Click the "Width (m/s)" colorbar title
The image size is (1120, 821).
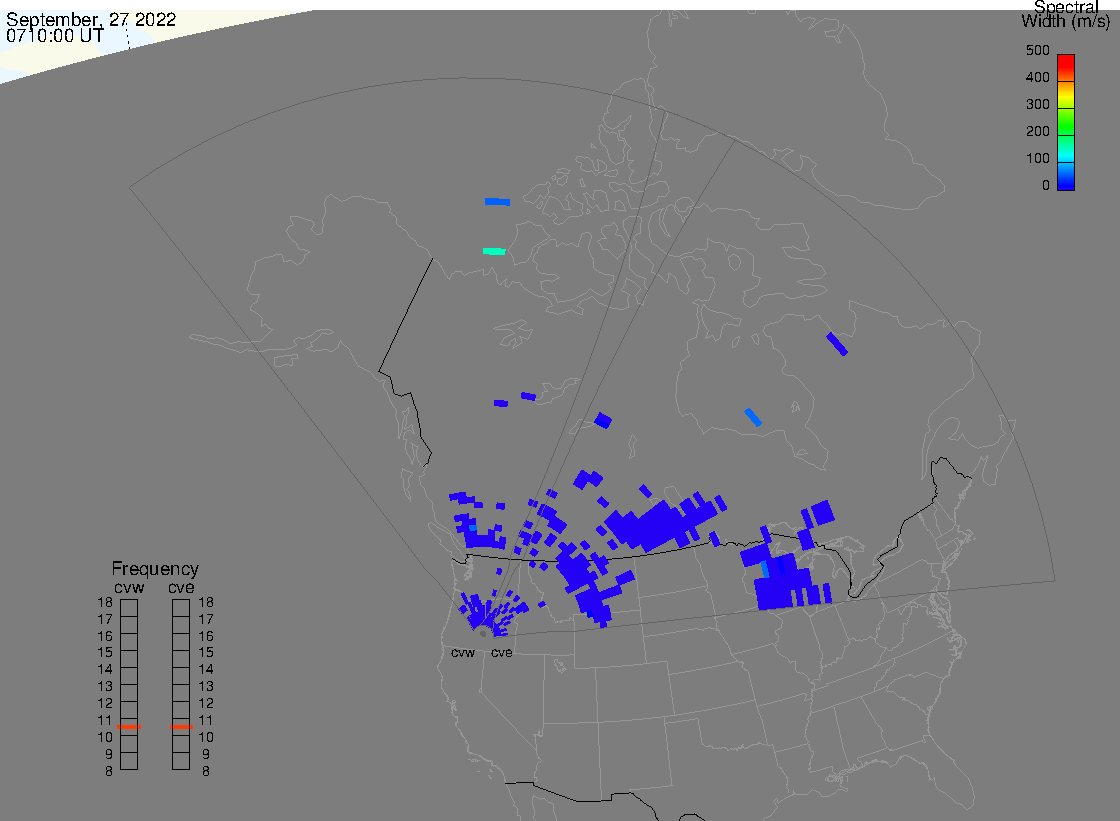click(x=1065, y=21)
